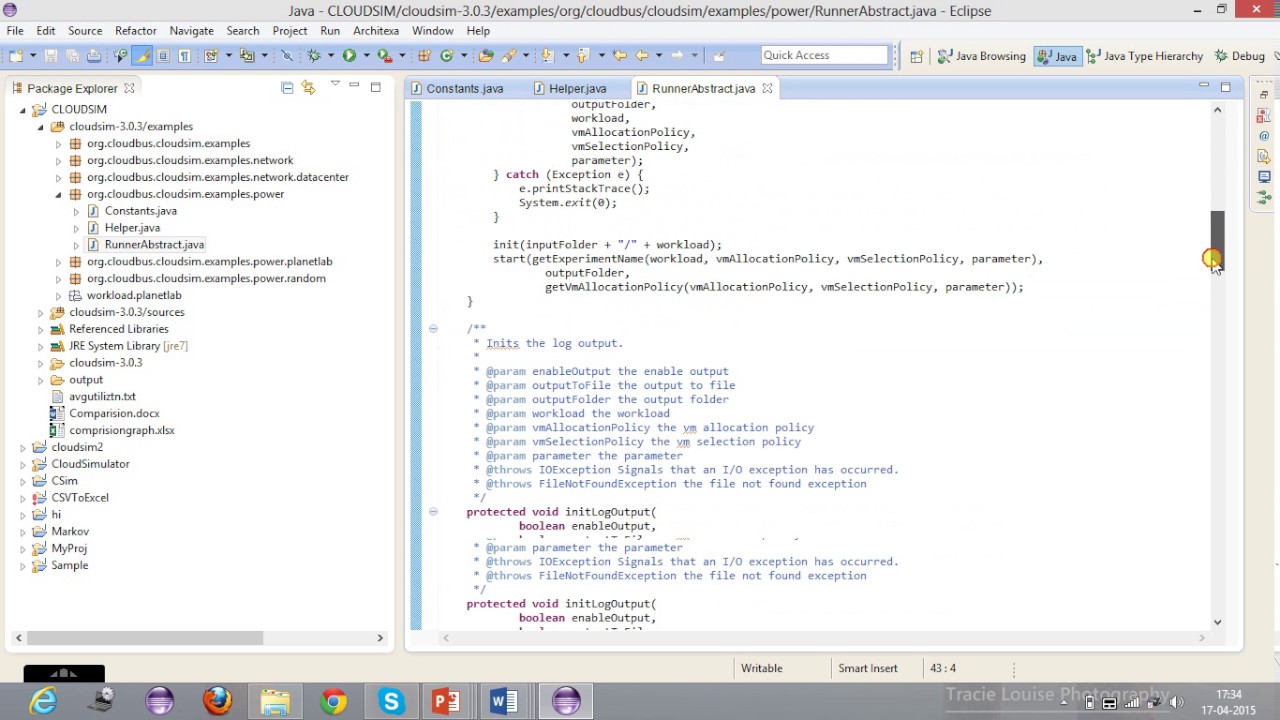Screen dimensions: 1280x720
Task: Open dropdown arrow next to Debug icon
Action: tap(331, 55)
